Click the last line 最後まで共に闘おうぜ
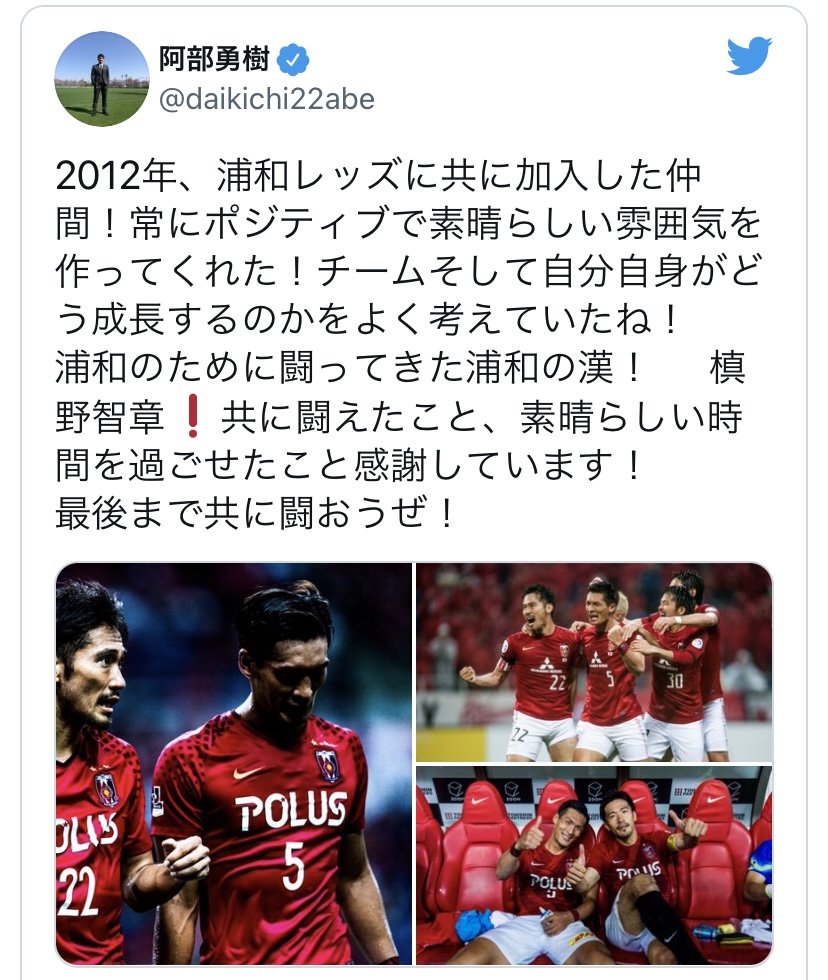Image resolution: width=828 pixels, height=980 pixels. click(x=254, y=513)
